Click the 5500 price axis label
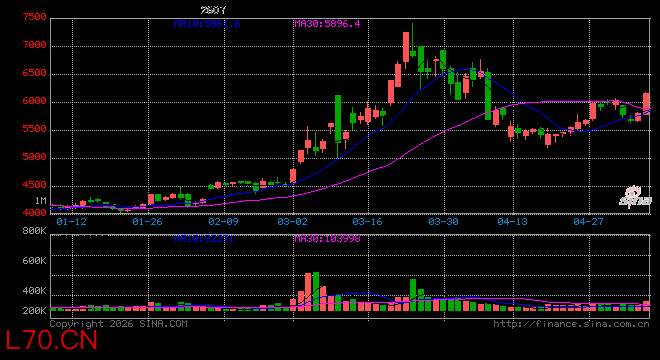Image resolution: width=660 pixels, height=360 pixels. (x=35, y=129)
